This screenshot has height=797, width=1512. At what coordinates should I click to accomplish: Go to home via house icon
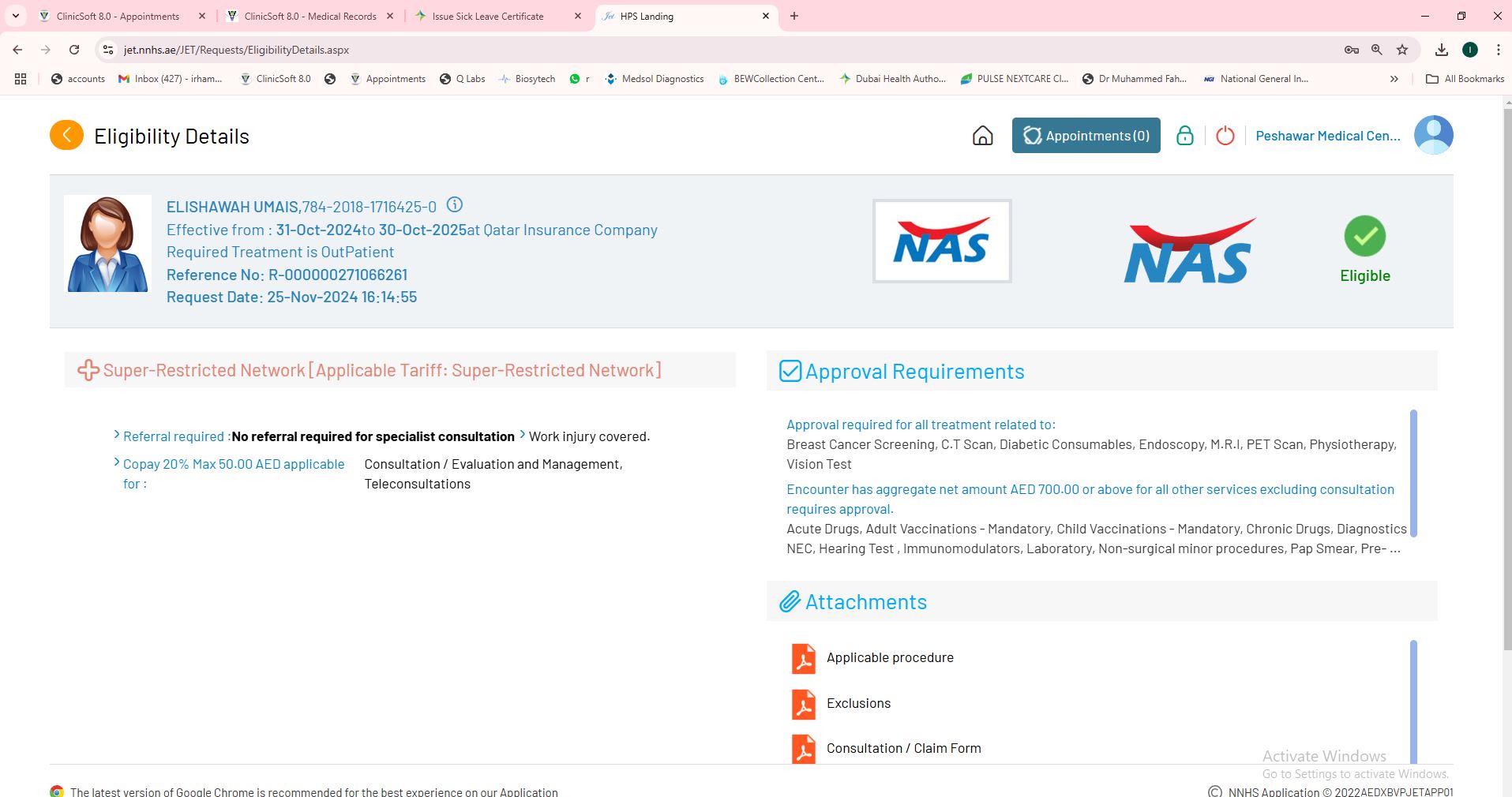[982, 136]
